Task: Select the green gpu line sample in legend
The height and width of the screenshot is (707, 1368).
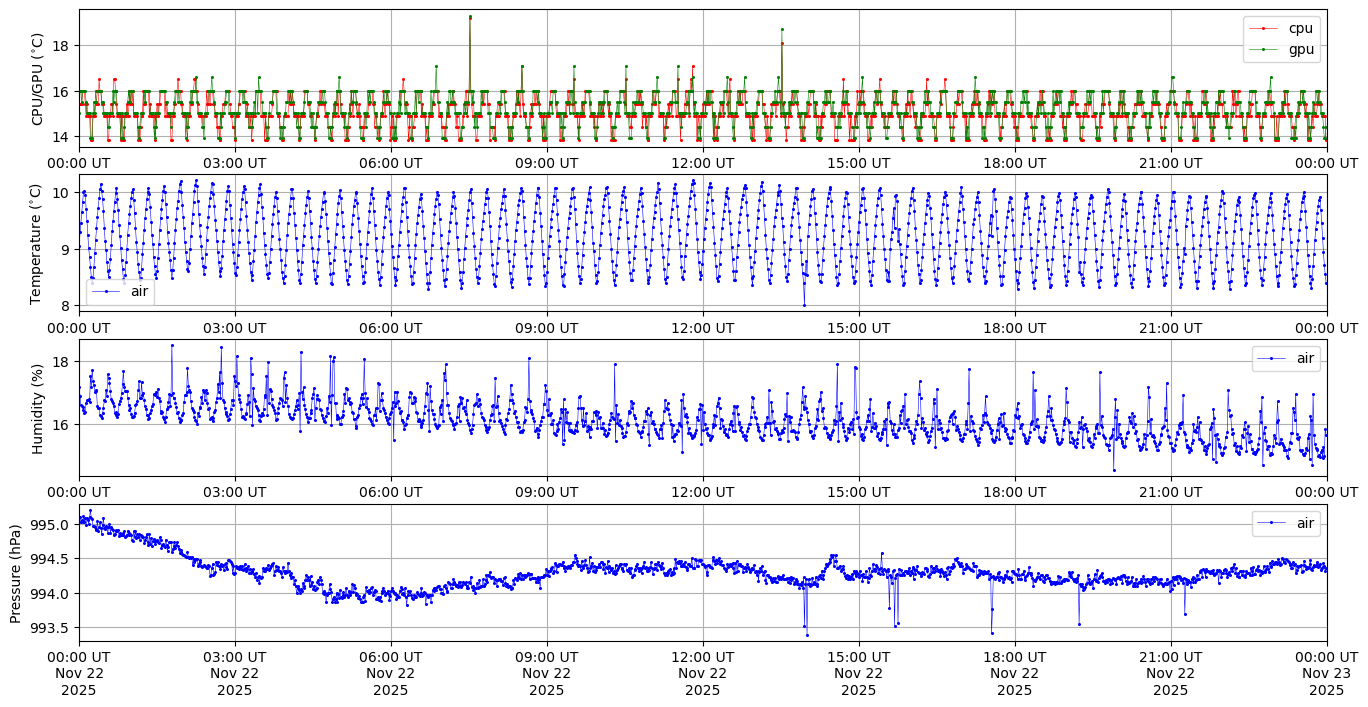Action: [1264, 49]
